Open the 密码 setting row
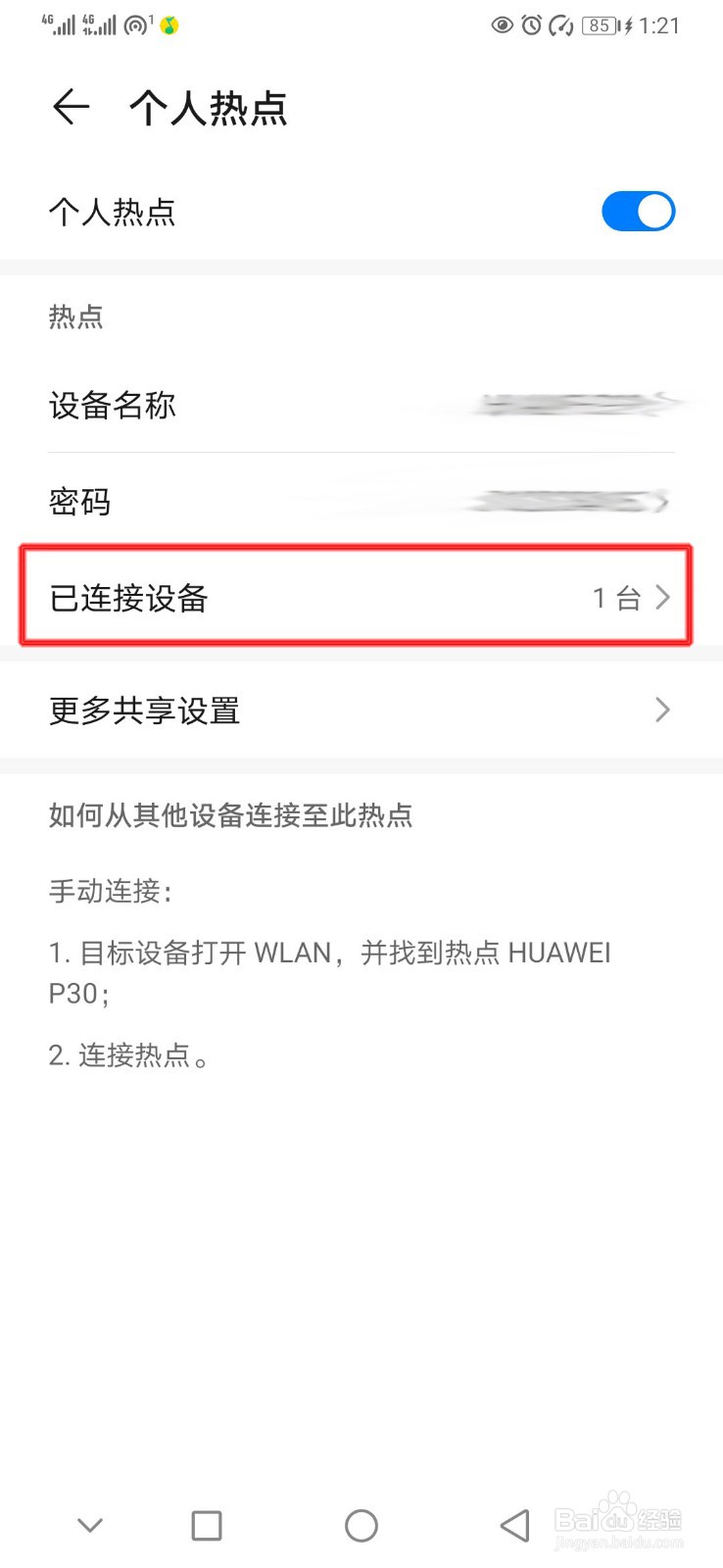This screenshot has width=723, height=1568. [x=361, y=502]
